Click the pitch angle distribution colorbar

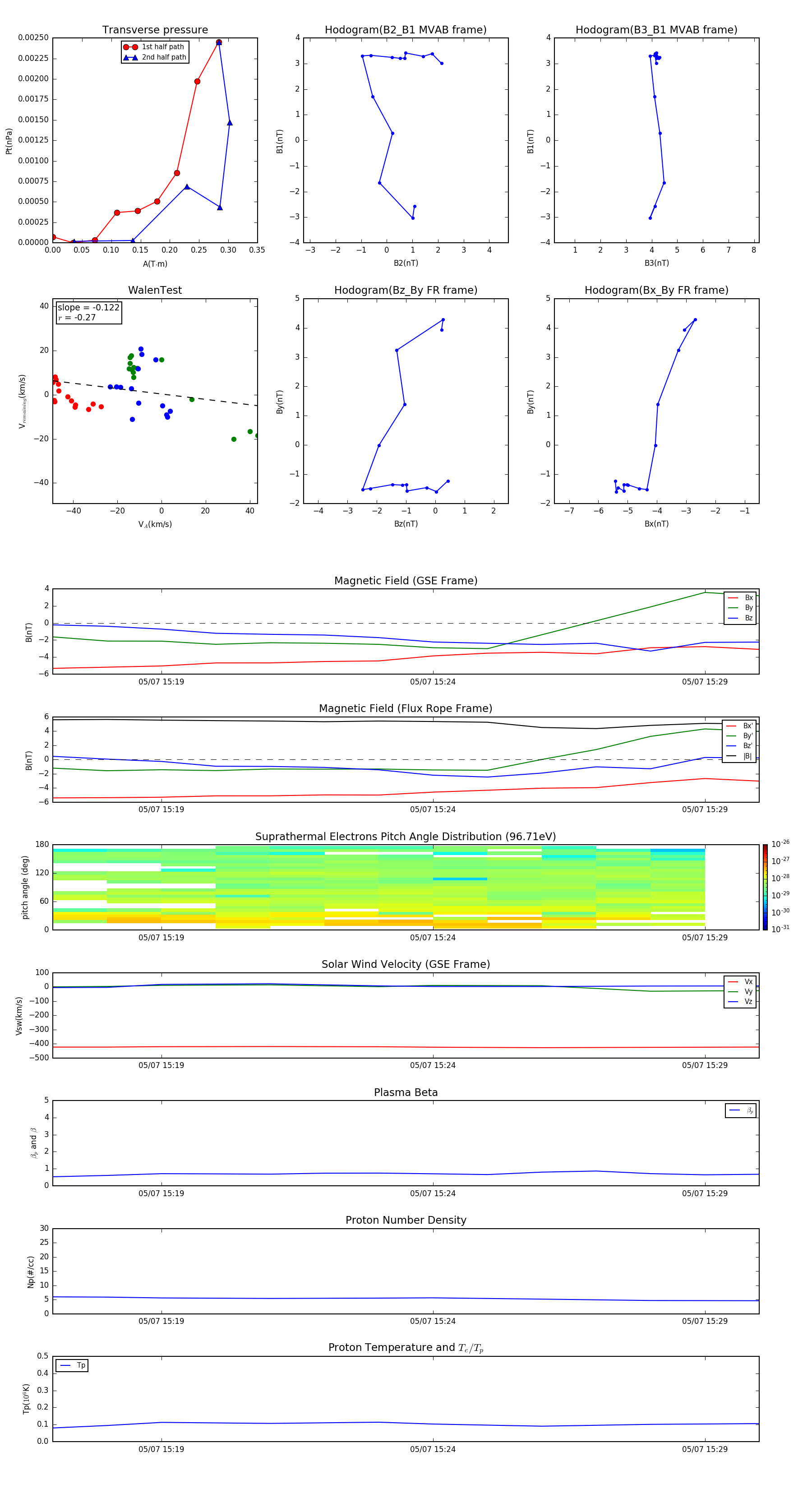765,887
